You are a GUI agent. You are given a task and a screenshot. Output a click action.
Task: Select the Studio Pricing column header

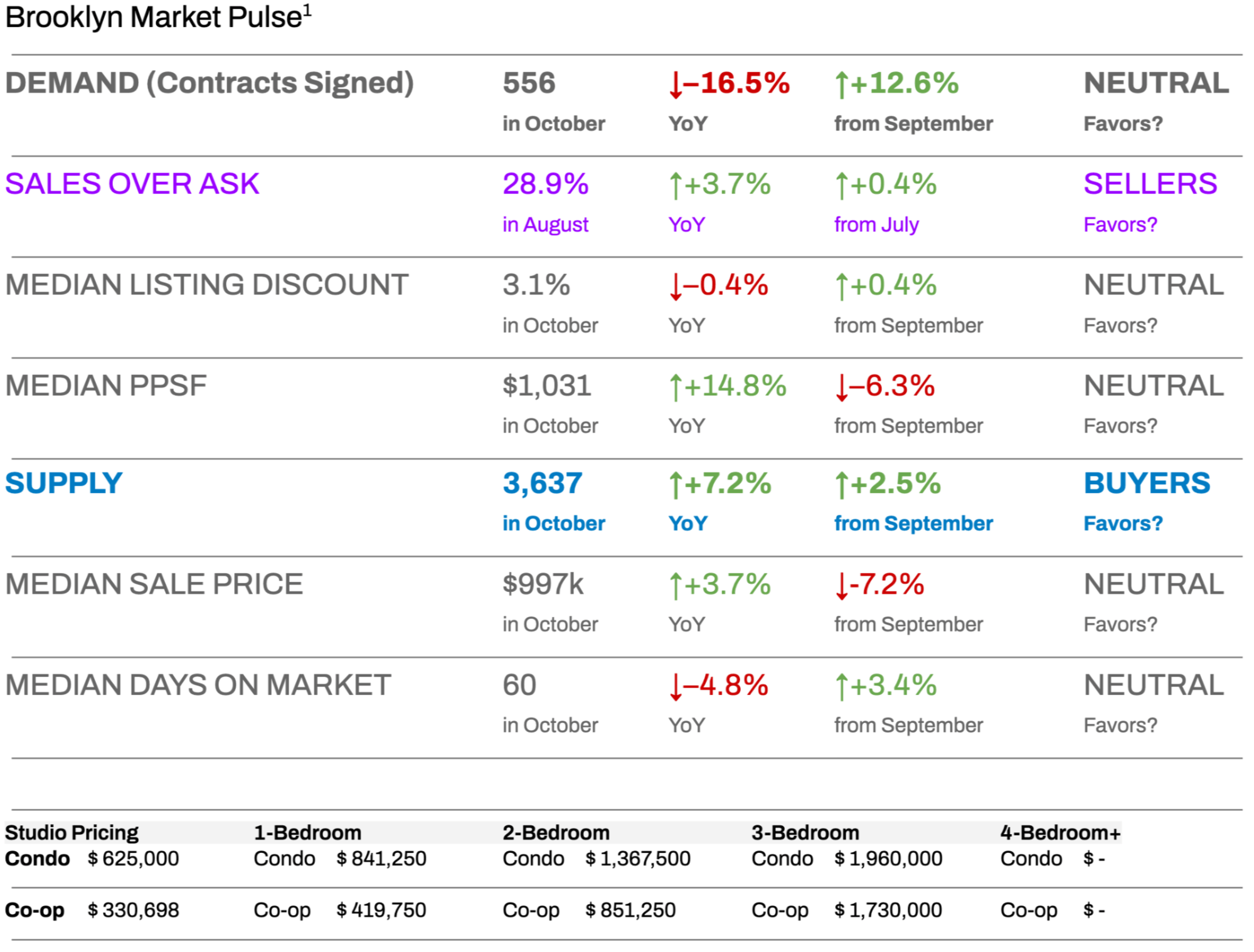pyautogui.click(x=72, y=832)
